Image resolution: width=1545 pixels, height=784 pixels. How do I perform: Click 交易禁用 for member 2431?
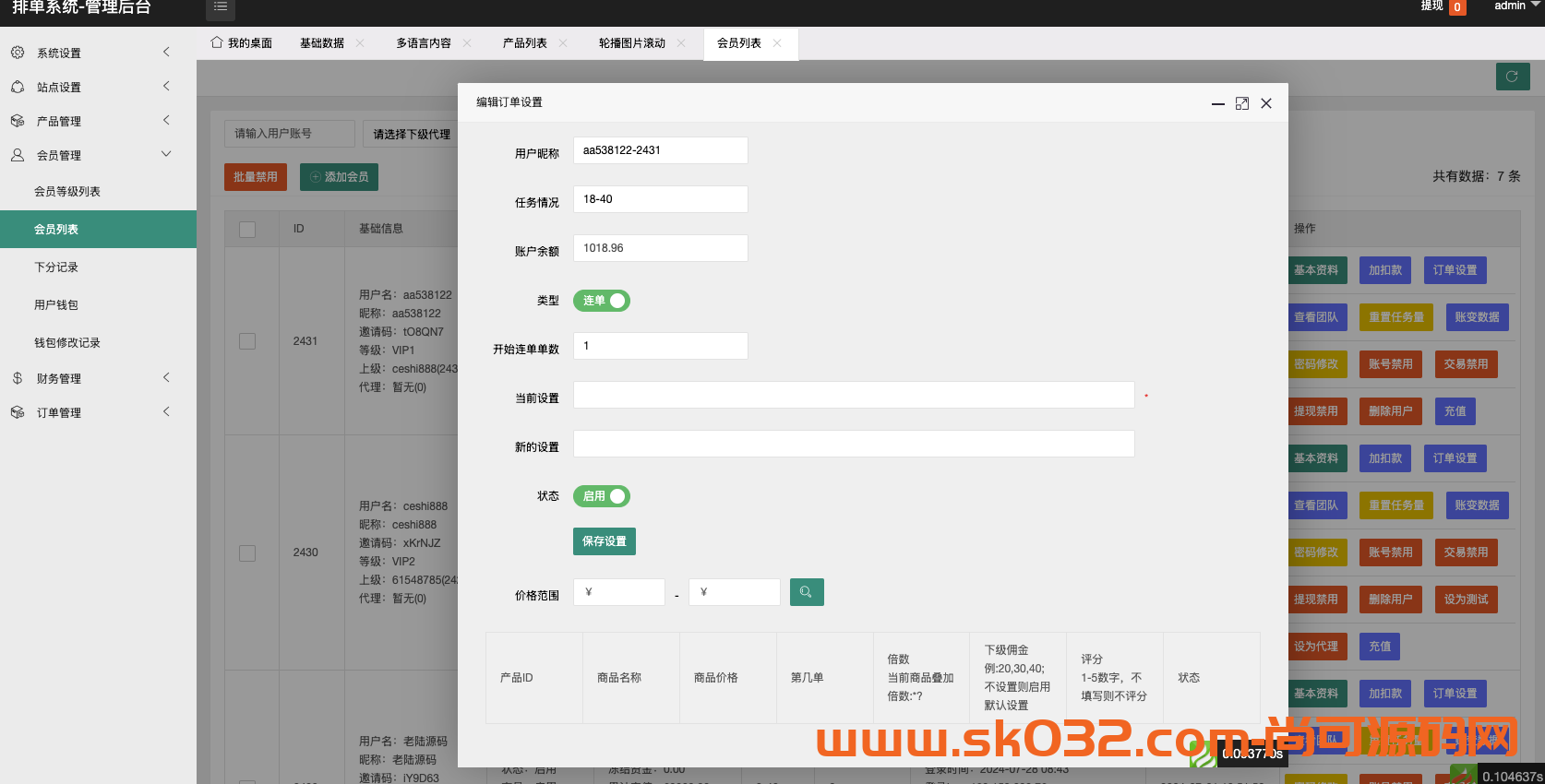click(1467, 364)
